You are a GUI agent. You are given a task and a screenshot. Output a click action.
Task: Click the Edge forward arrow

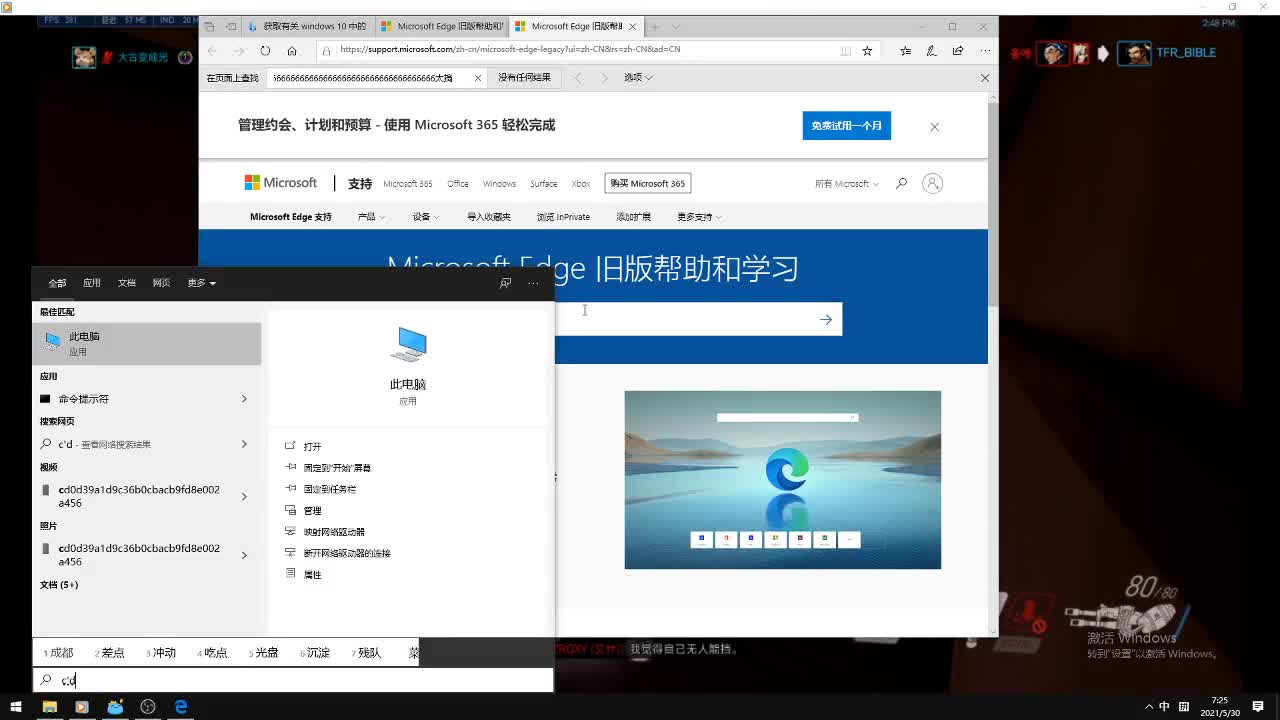point(238,50)
